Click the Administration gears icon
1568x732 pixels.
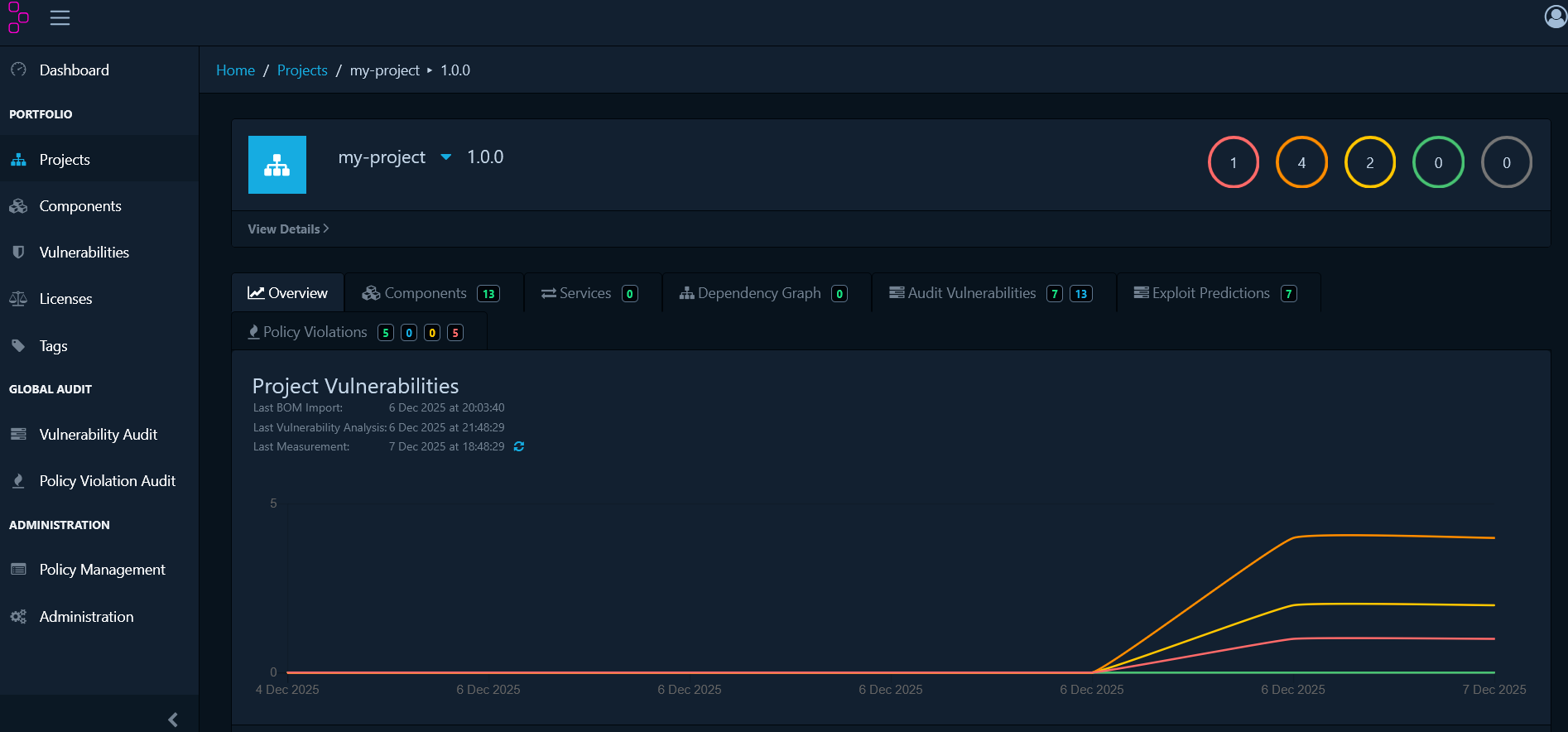(x=18, y=616)
